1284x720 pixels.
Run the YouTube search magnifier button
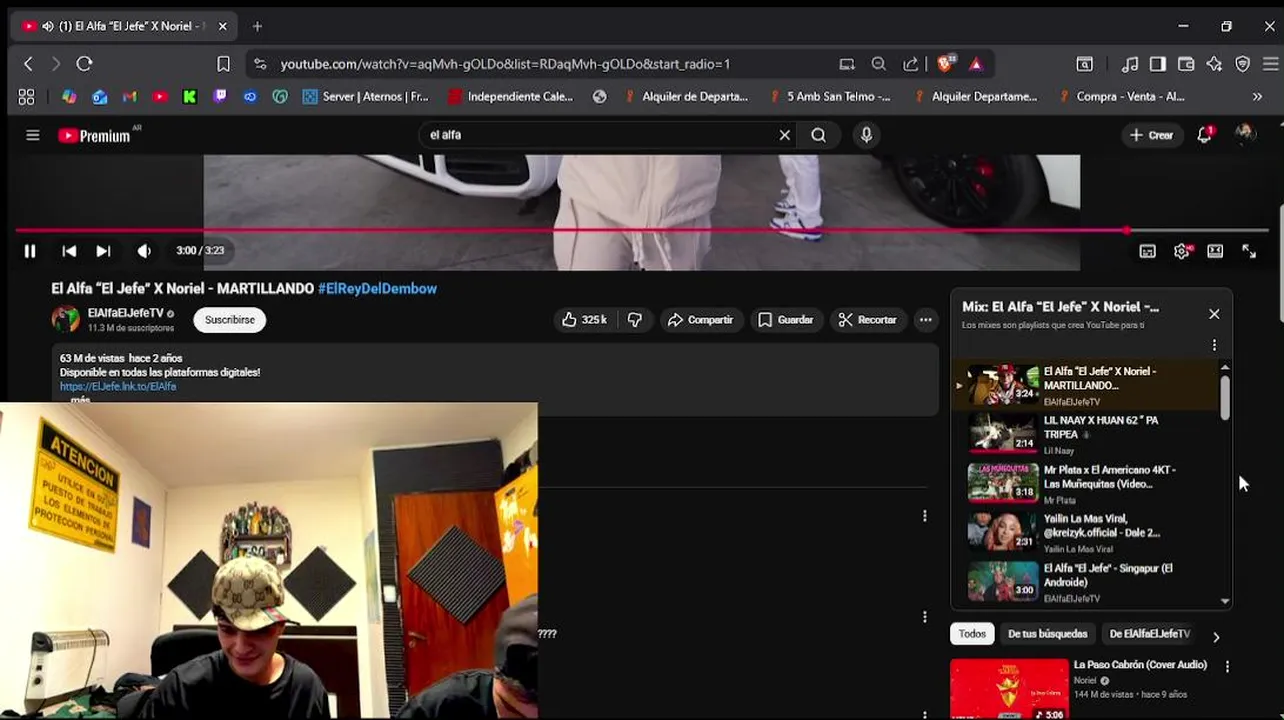pos(819,135)
